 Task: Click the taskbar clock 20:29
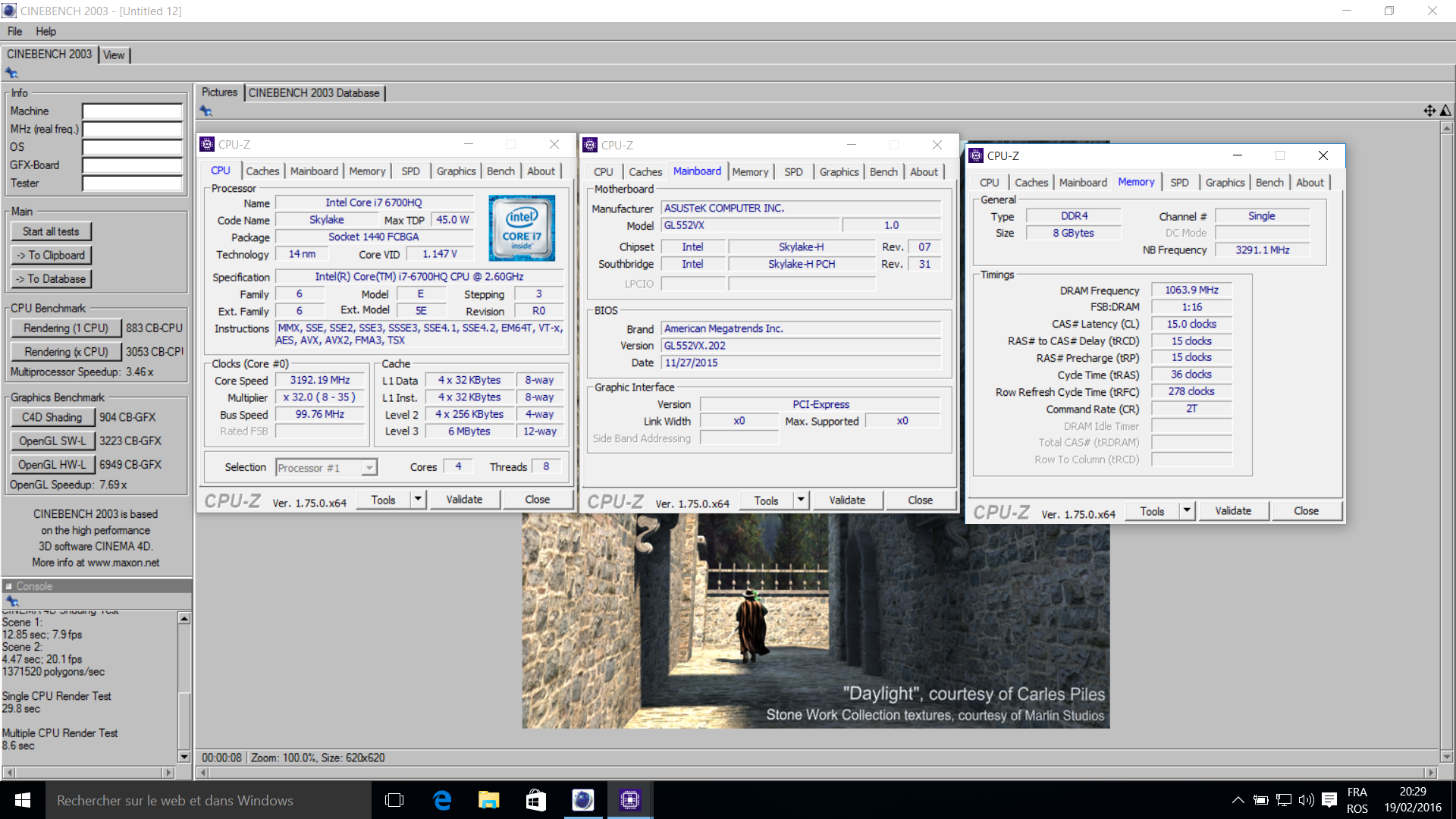(1413, 792)
